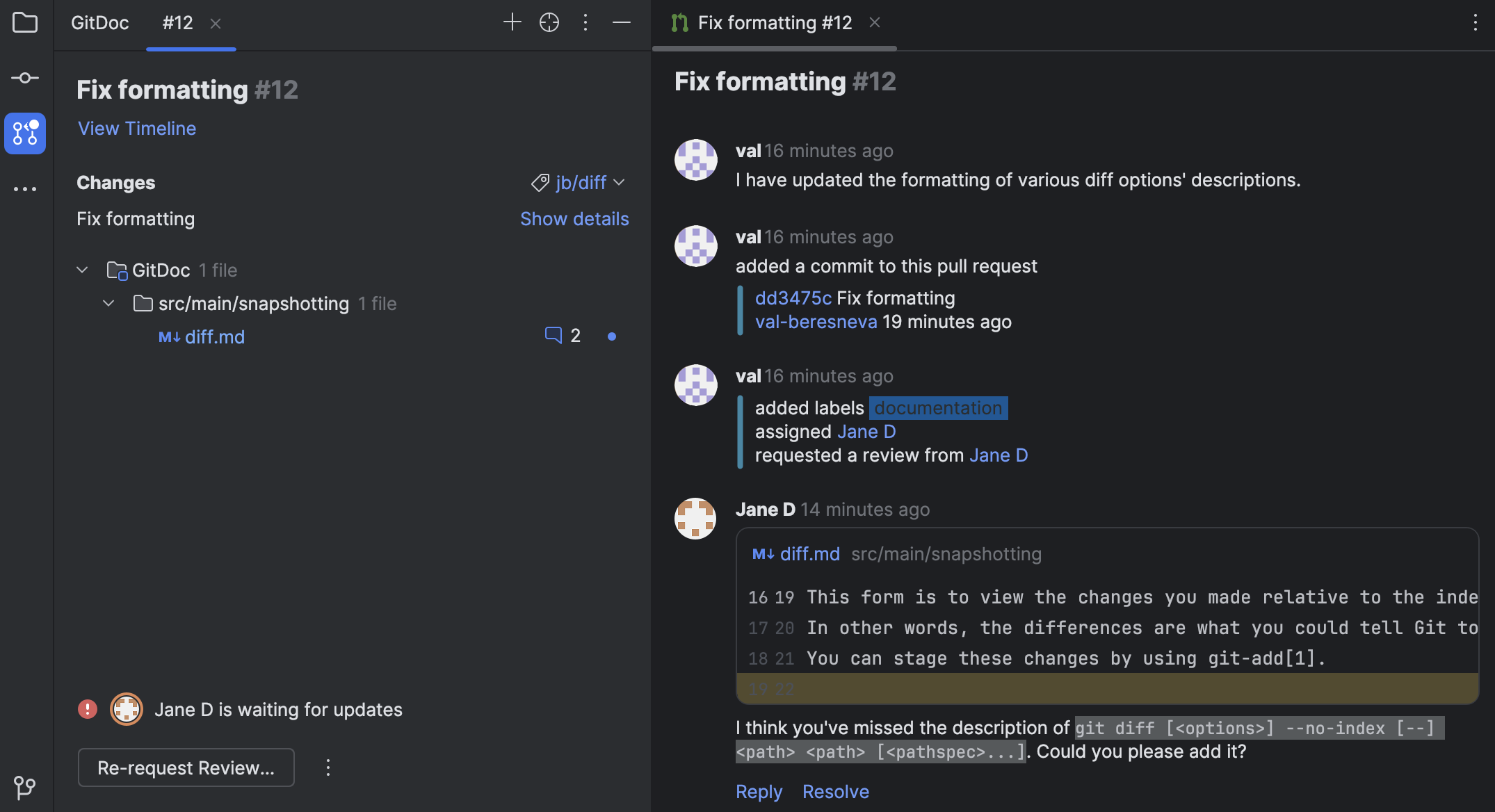The image size is (1495, 812).
Task: Collapse the src/main/snapshotting folder
Action: coord(108,303)
